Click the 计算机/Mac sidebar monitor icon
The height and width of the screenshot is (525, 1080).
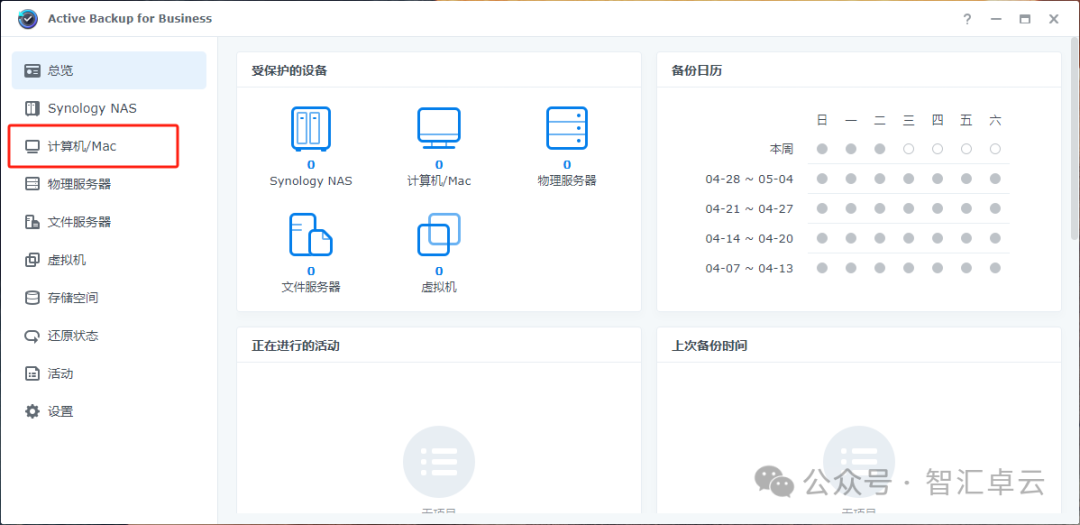point(32,146)
